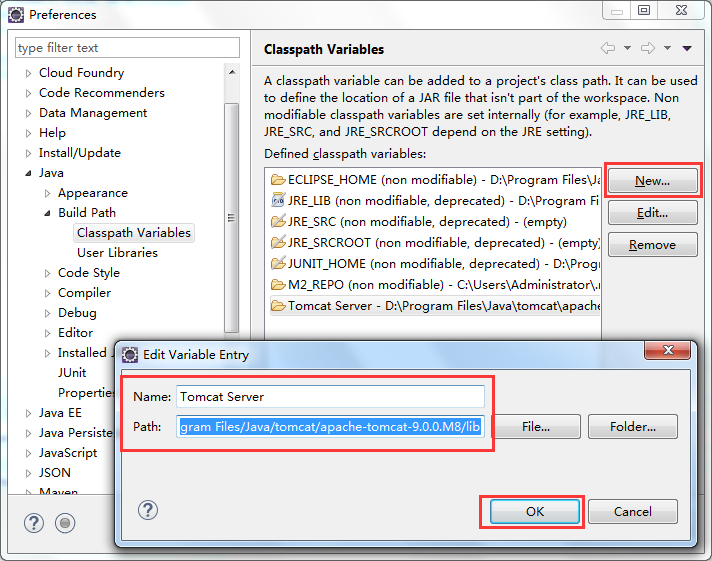Select Classpath Variables in the tree
Image resolution: width=712 pixels, height=561 pixels.
coord(133,233)
